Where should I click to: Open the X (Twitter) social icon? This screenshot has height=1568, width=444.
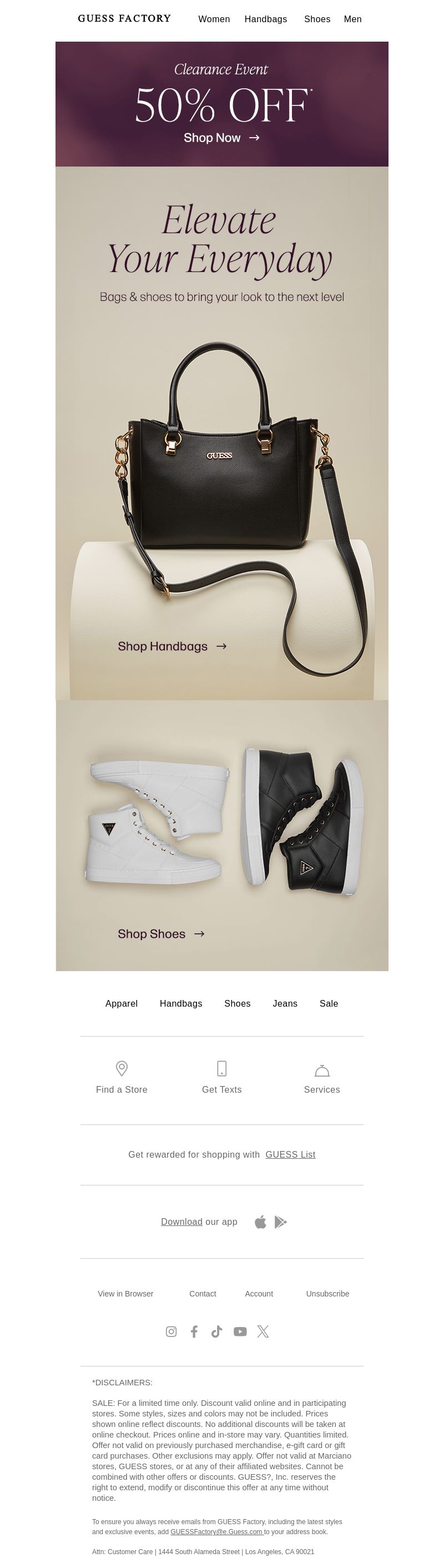[263, 1331]
